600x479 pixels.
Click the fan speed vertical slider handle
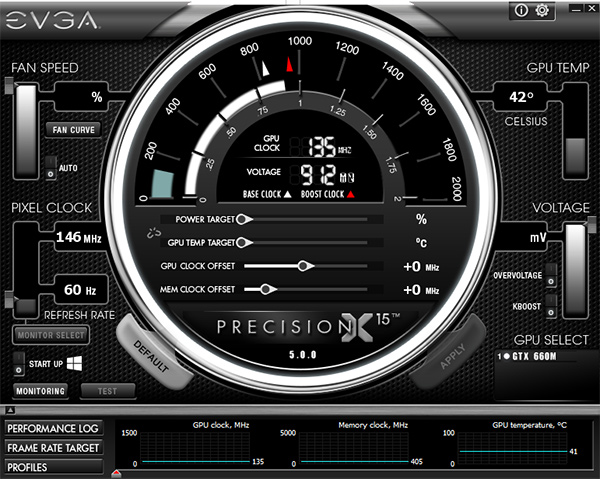pyautogui.click(x=9, y=86)
